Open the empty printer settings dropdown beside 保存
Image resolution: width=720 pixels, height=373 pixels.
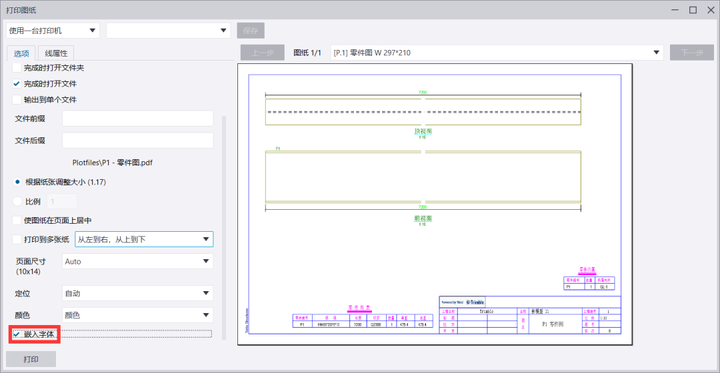[168, 31]
